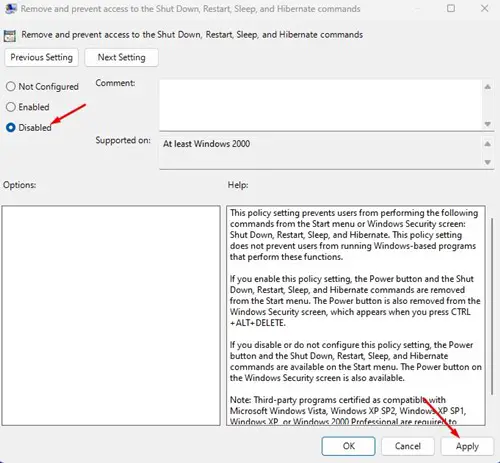
Task: Click the 'Help:' label
Action: 238,185
